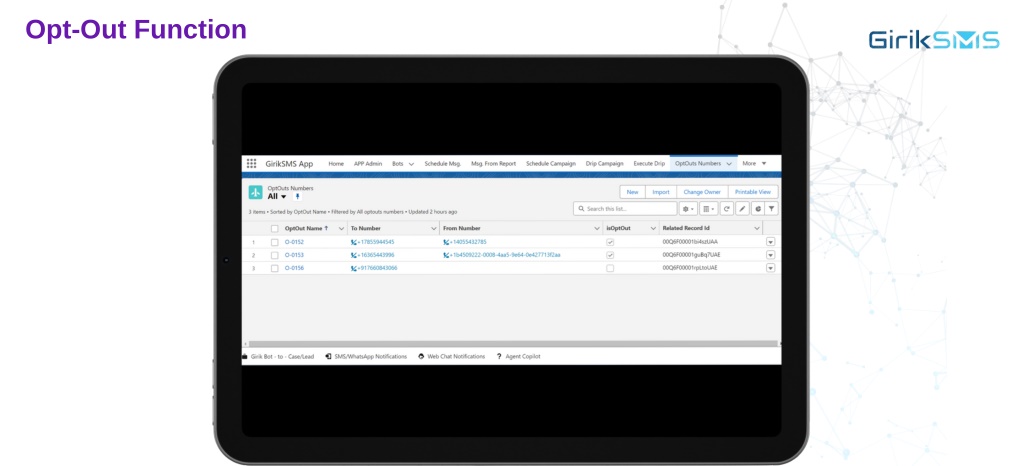This screenshot has width=1023, height=466.
Task: Click Related Record Id 00Q6F00001rpLtoUAE
Action: (x=690, y=268)
